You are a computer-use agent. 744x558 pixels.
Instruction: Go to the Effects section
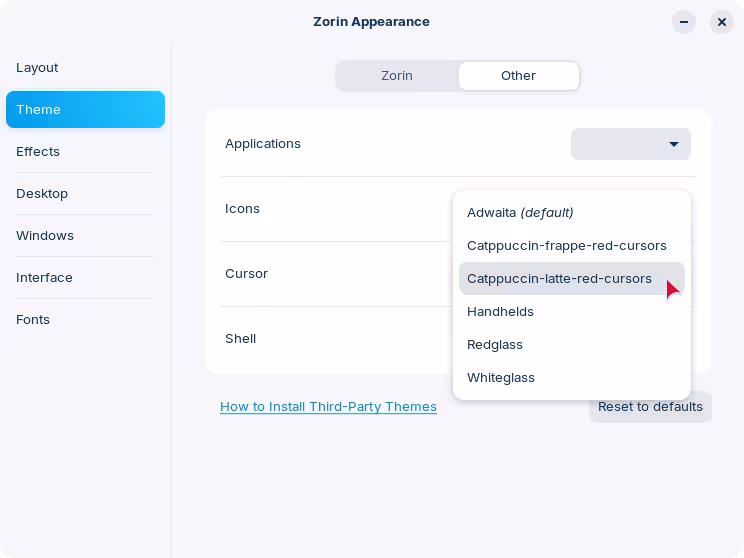point(38,152)
